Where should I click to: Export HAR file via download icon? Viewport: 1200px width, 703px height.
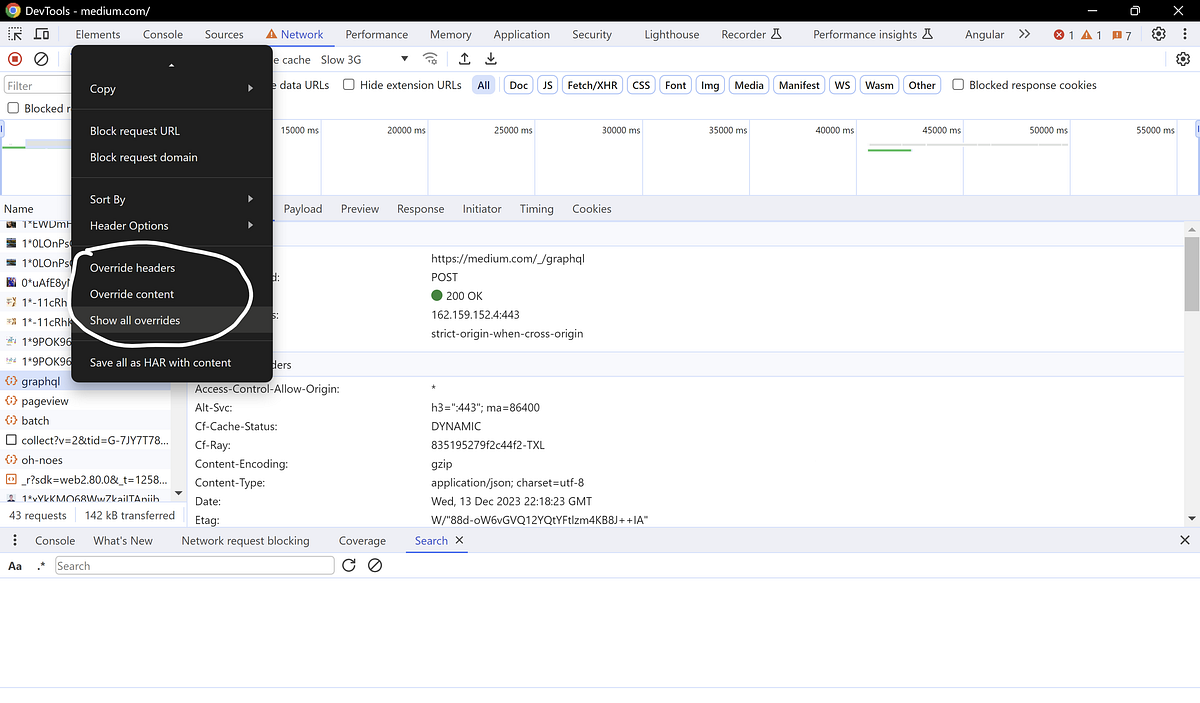click(490, 60)
